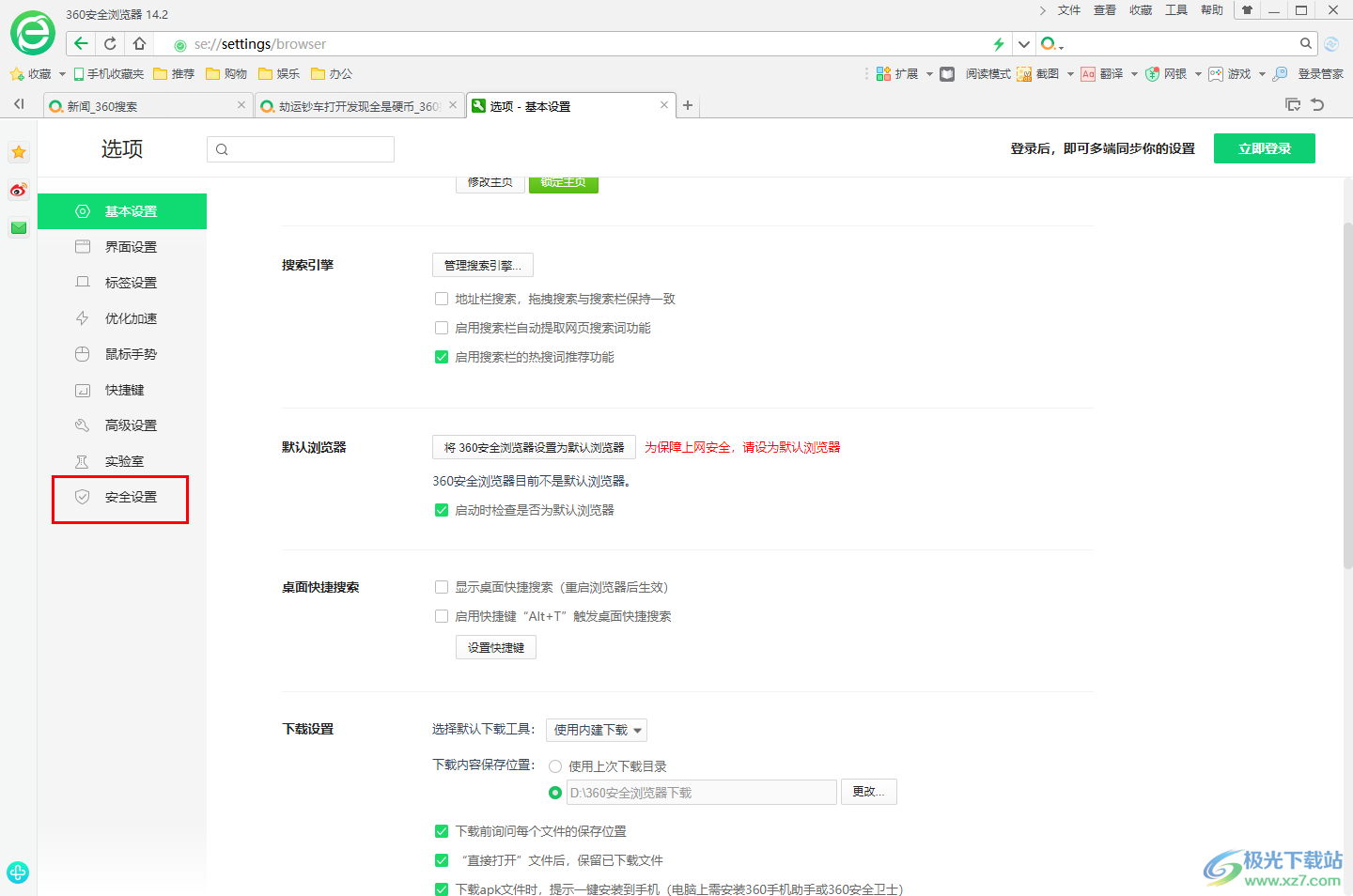Image resolution: width=1353 pixels, height=896 pixels.
Task: Open the green mail icon in sidebar
Action: click(x=19, y=227)
